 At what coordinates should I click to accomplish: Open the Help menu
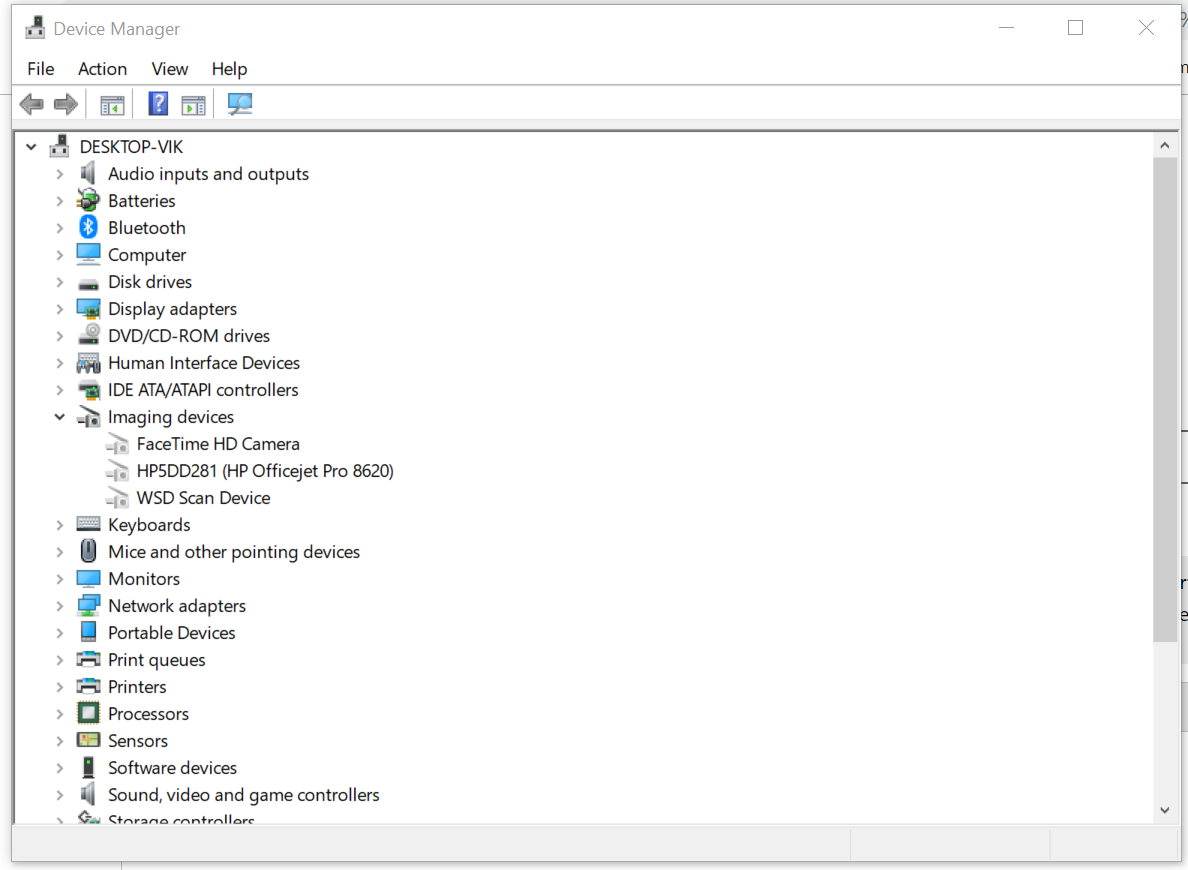pyautogui.click(x=229, y=69)
